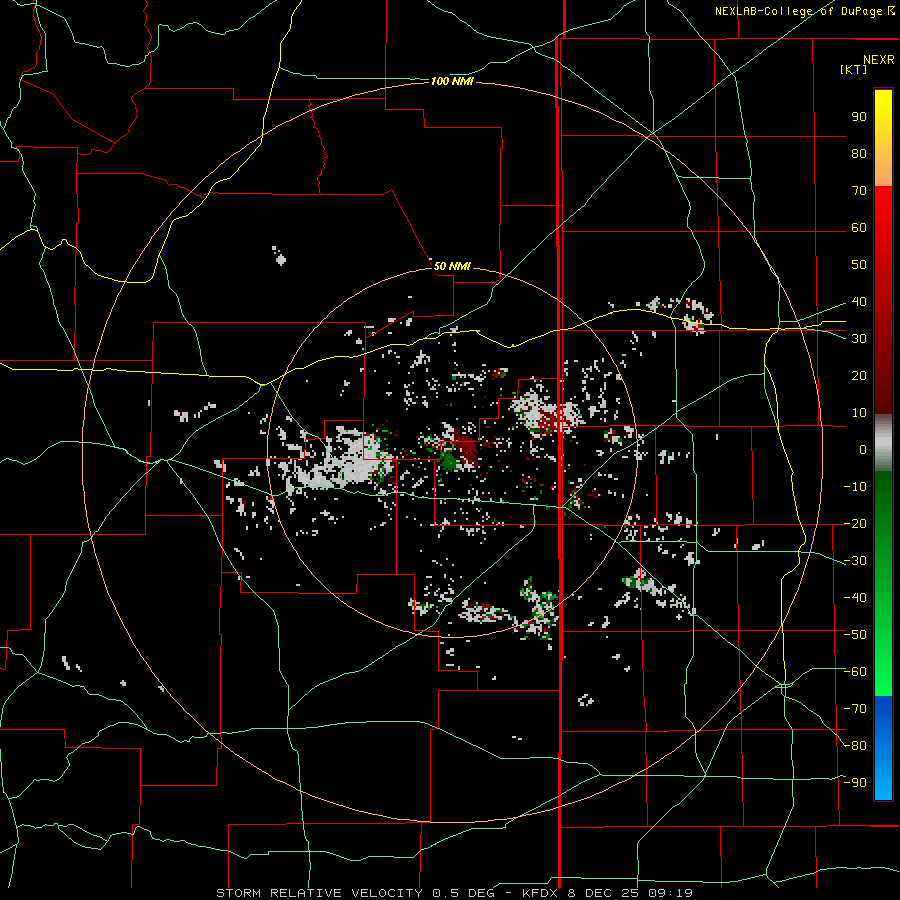The image size is (900, 900).
Task: Click the -60 value on velocity scale
Action: [x=855, y=672]
